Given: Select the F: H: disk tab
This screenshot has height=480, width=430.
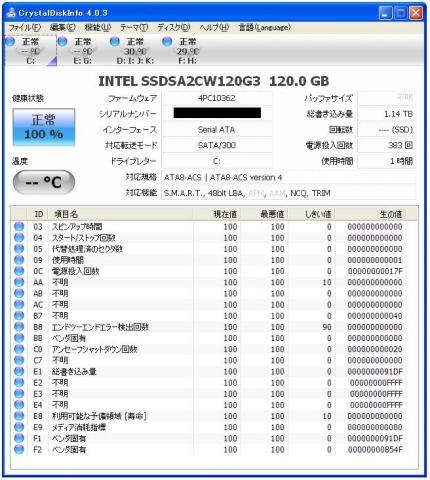Looking at the screenshot, I should click(187, 51).
